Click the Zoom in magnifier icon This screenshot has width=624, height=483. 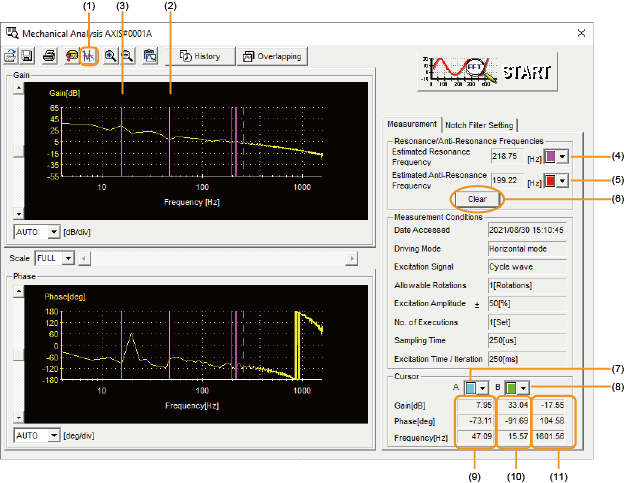point(109,56)
